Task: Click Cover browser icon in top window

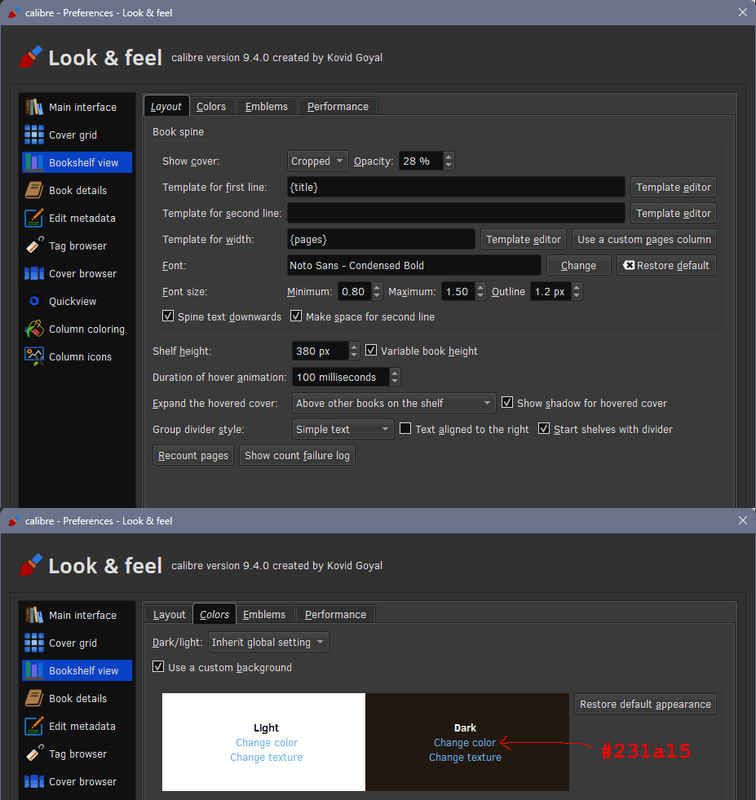Action: pos(34,273)
